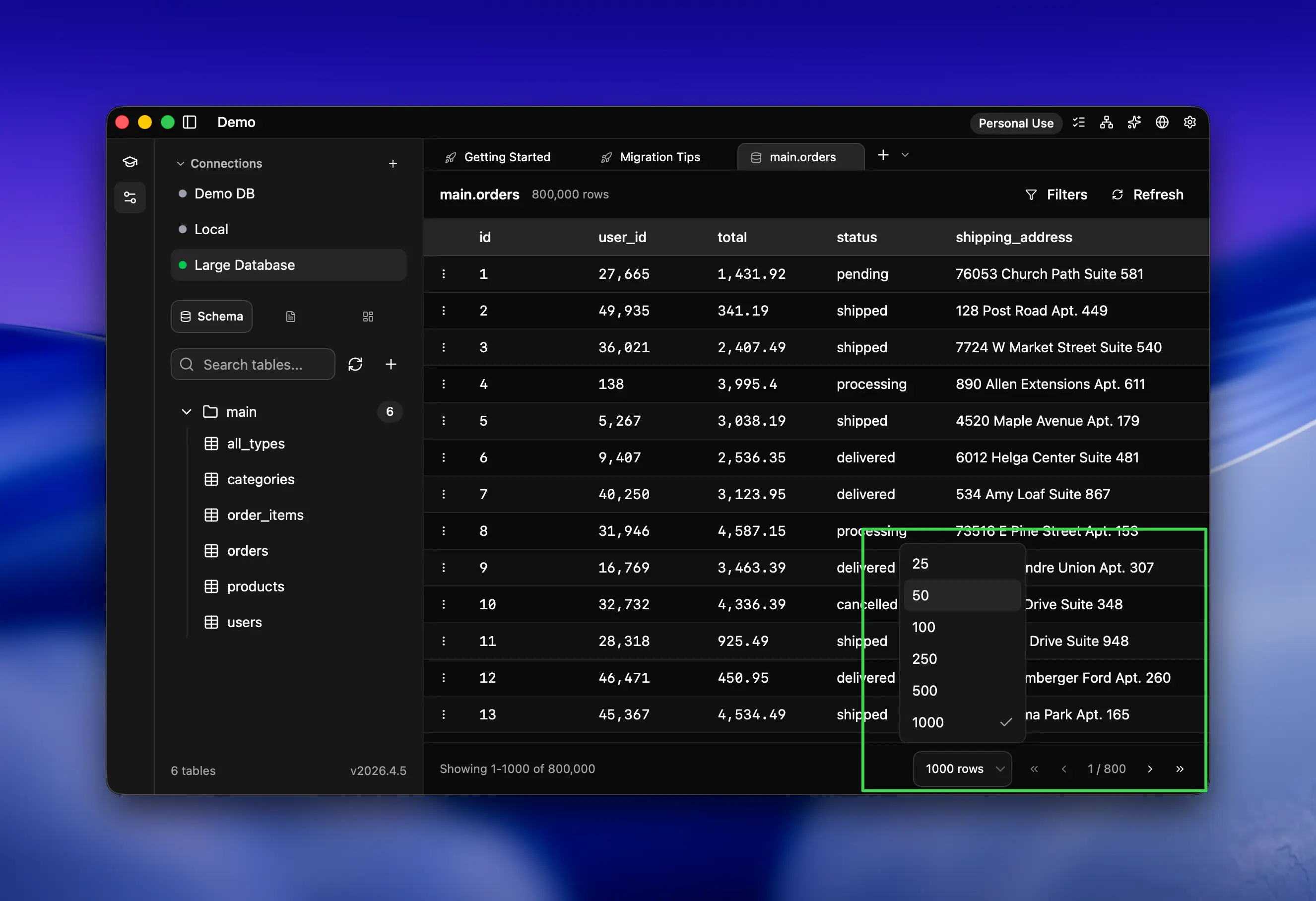The image size is (1316, 901).
Task: Switch to the dashboard layout view icon
Action: (368, 316)
